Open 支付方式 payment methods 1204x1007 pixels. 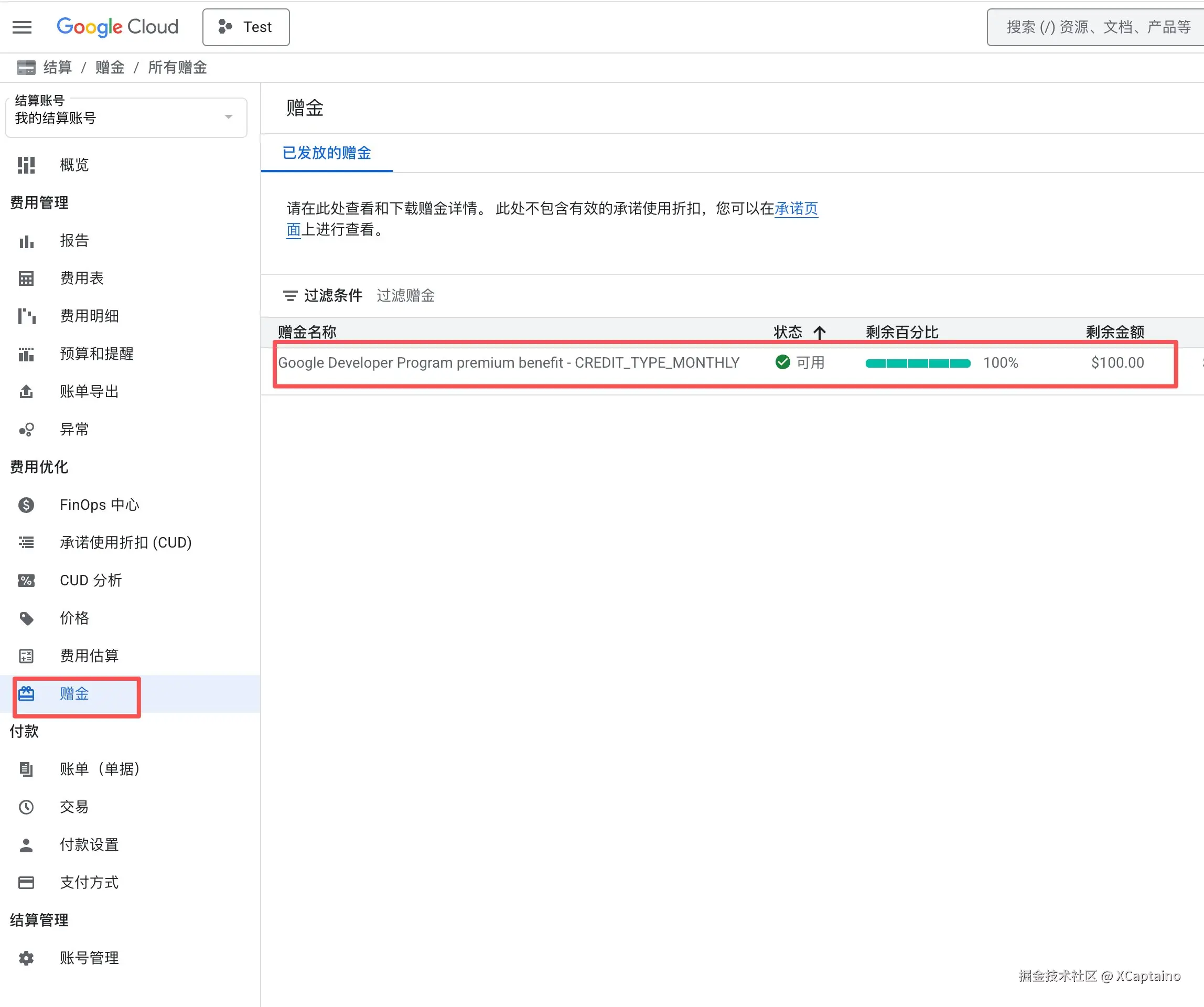(89, 883)
